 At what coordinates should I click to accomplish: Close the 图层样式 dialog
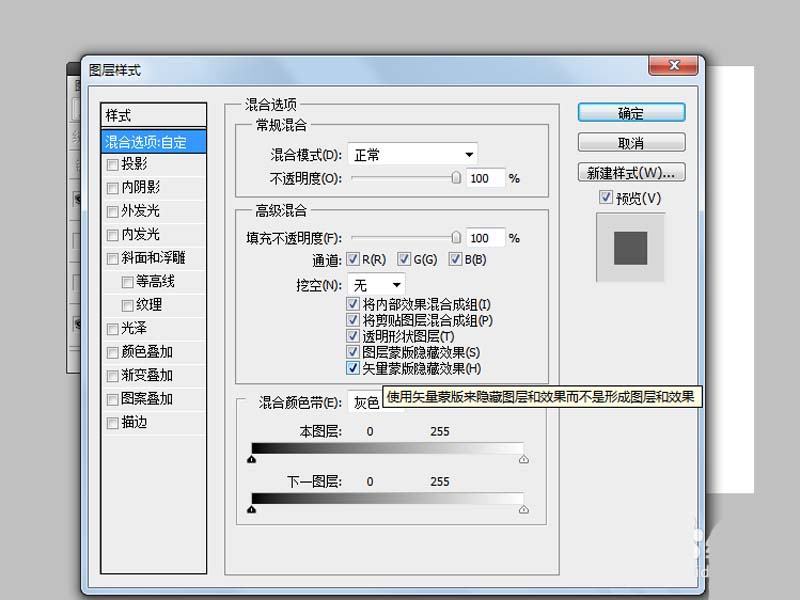coord(673,65)
